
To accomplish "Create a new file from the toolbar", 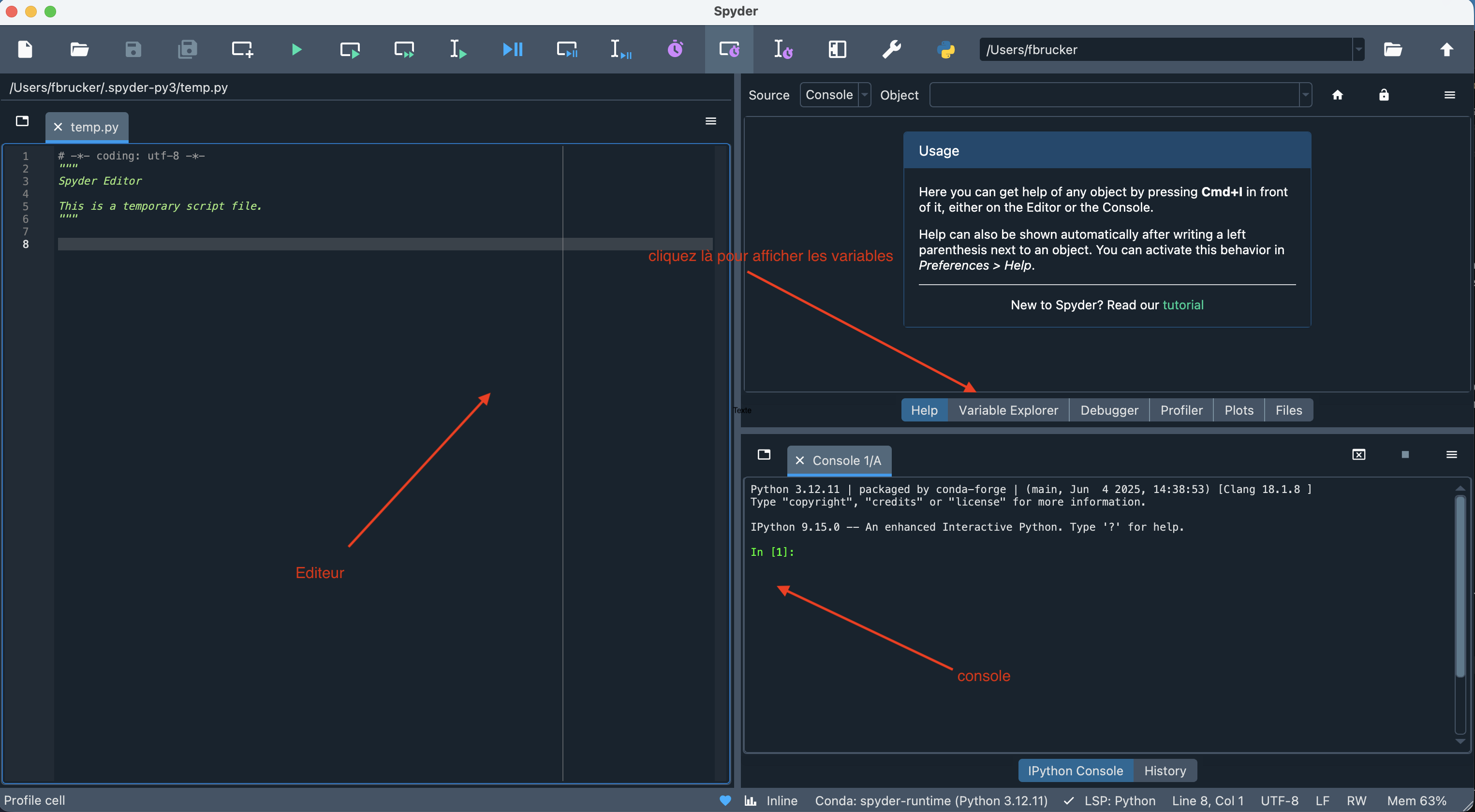I will [25, 49].
